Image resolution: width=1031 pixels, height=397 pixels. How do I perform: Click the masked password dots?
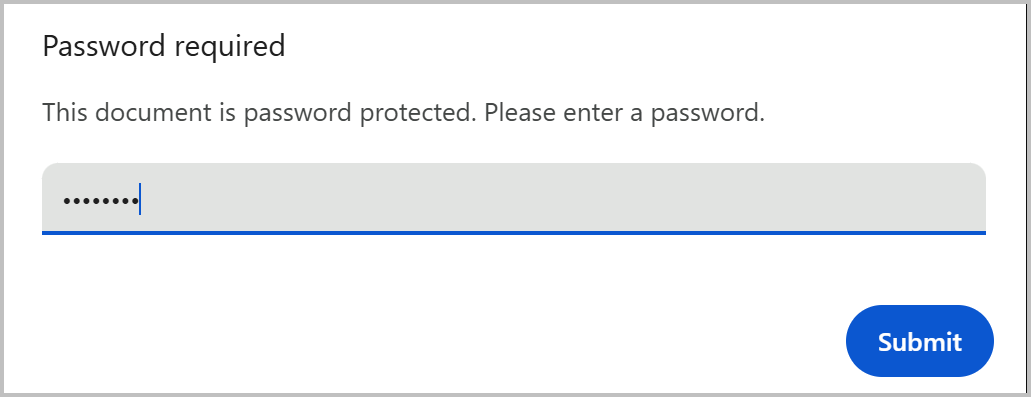pyautogui.click(x=101, y=201)
